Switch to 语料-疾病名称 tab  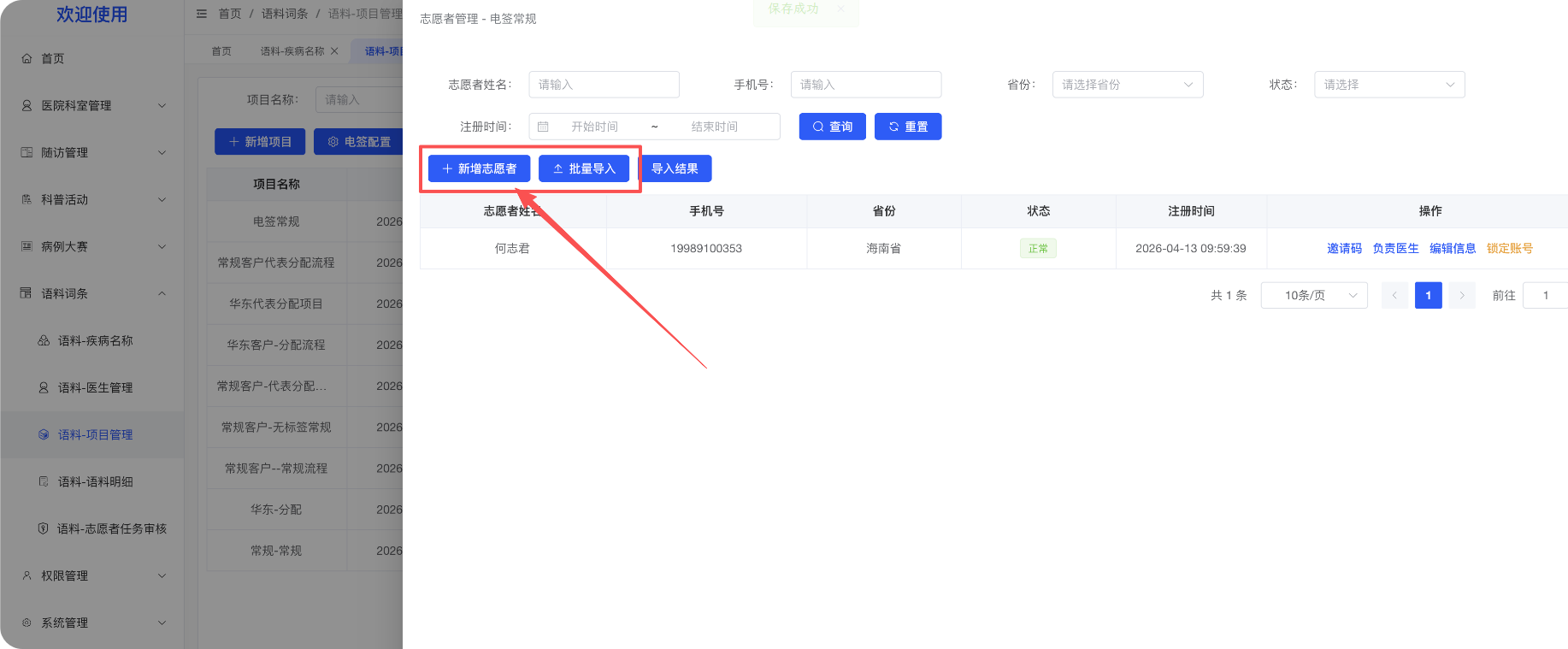pyautogui.click(x=292, y=51)
